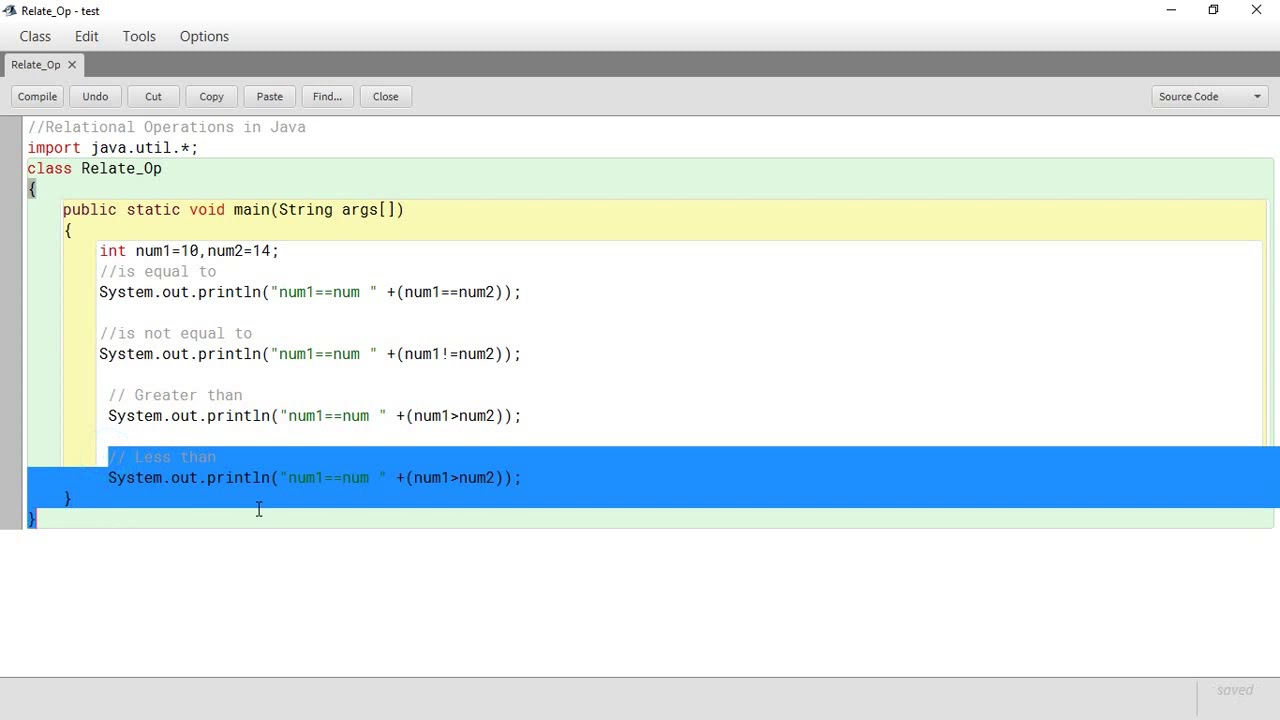Click the "//is equal to" comment

(x=157, y=272)
